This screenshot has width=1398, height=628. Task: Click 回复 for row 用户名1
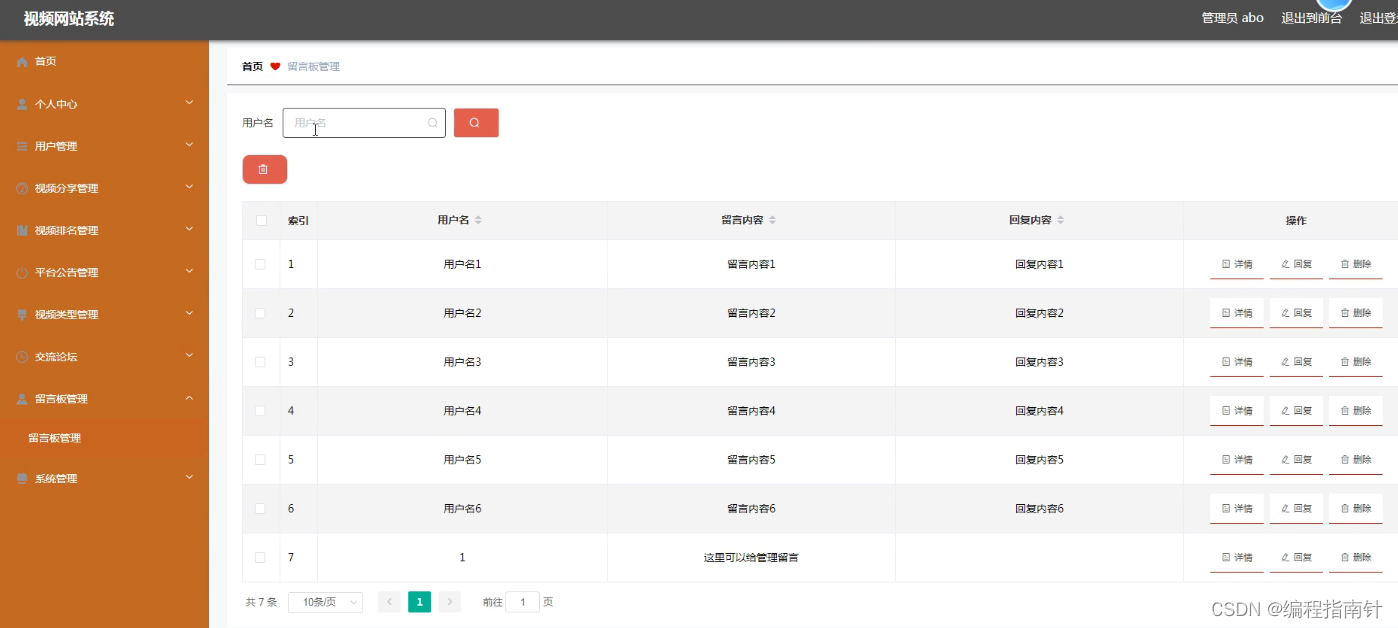1296,264
